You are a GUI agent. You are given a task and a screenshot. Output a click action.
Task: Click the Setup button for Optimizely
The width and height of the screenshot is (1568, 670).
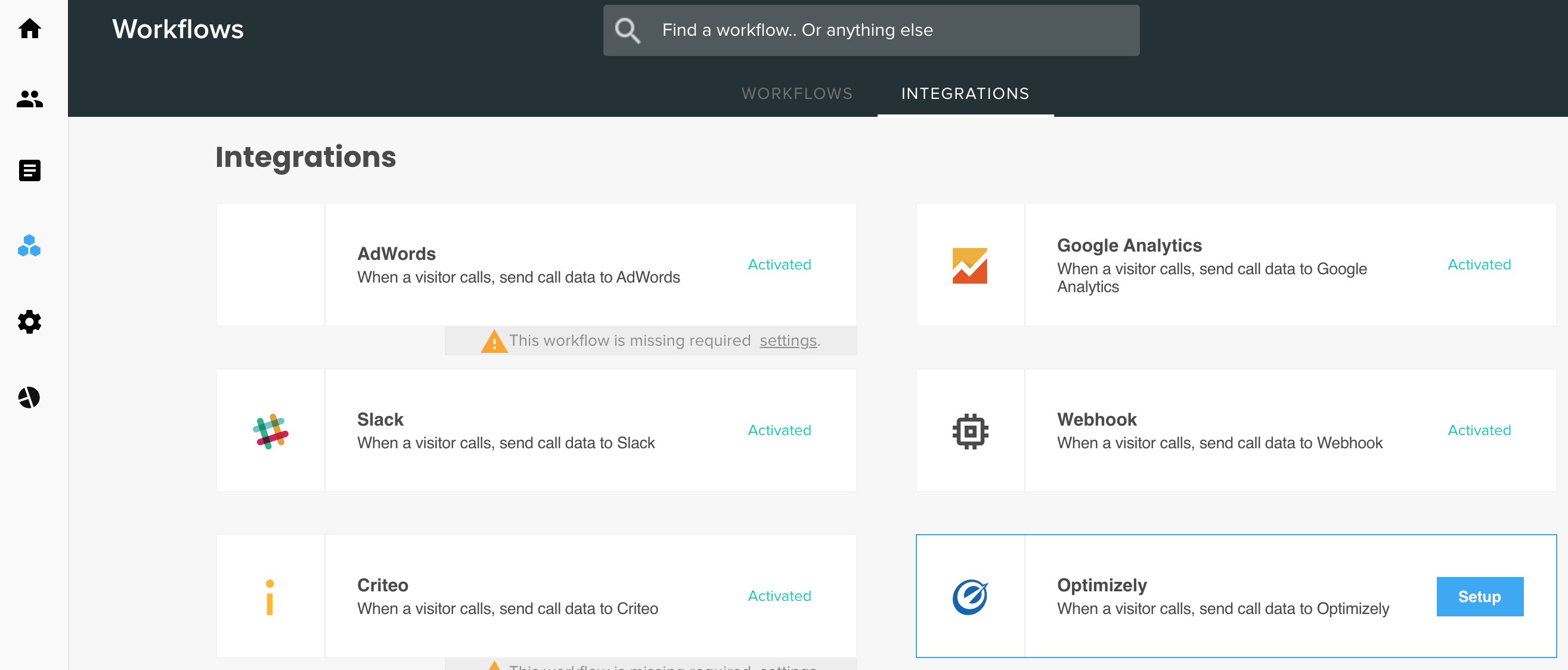[x=1479, y=596]
